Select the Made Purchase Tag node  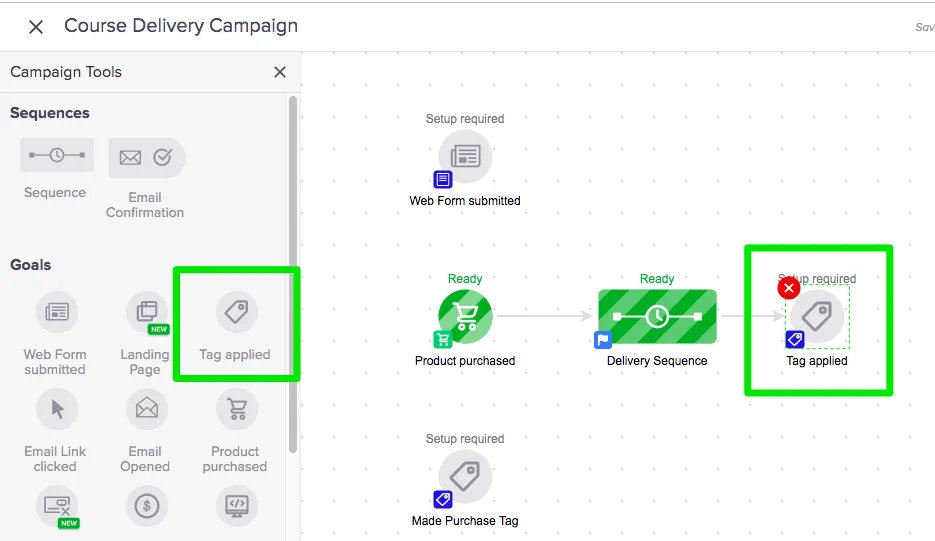pyautogui.click(x=465, y=477)
